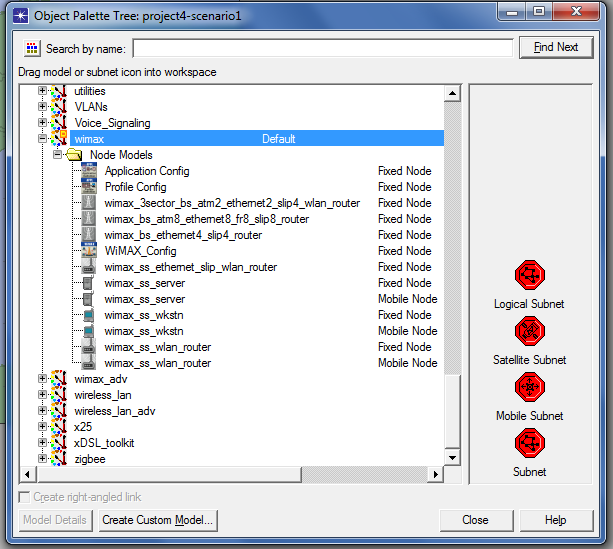
Task: Maximize the Object Palette Tree window
Action: pyautogui.click(x=539, y=11)
